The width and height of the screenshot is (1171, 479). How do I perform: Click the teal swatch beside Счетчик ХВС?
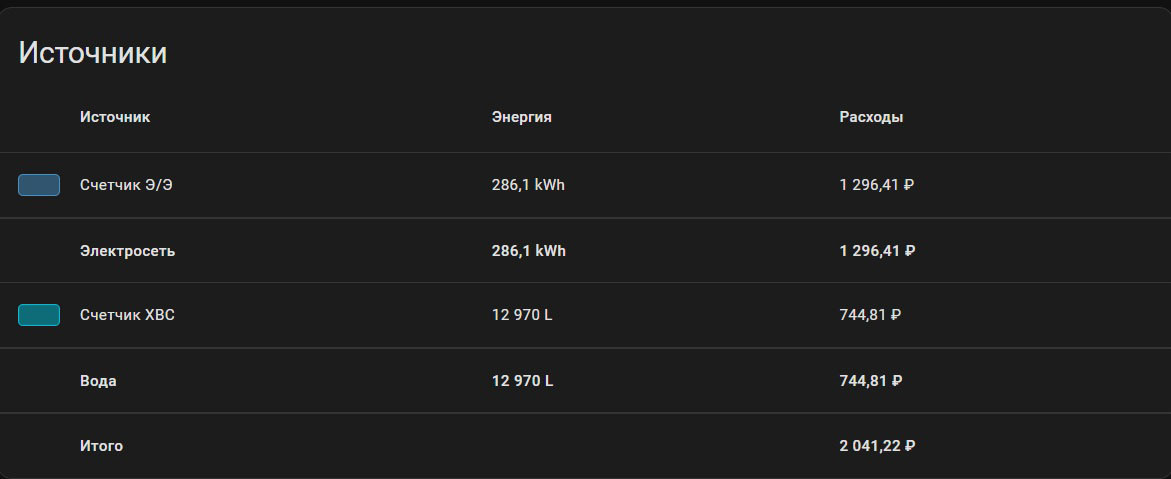[x=39, y=315]
